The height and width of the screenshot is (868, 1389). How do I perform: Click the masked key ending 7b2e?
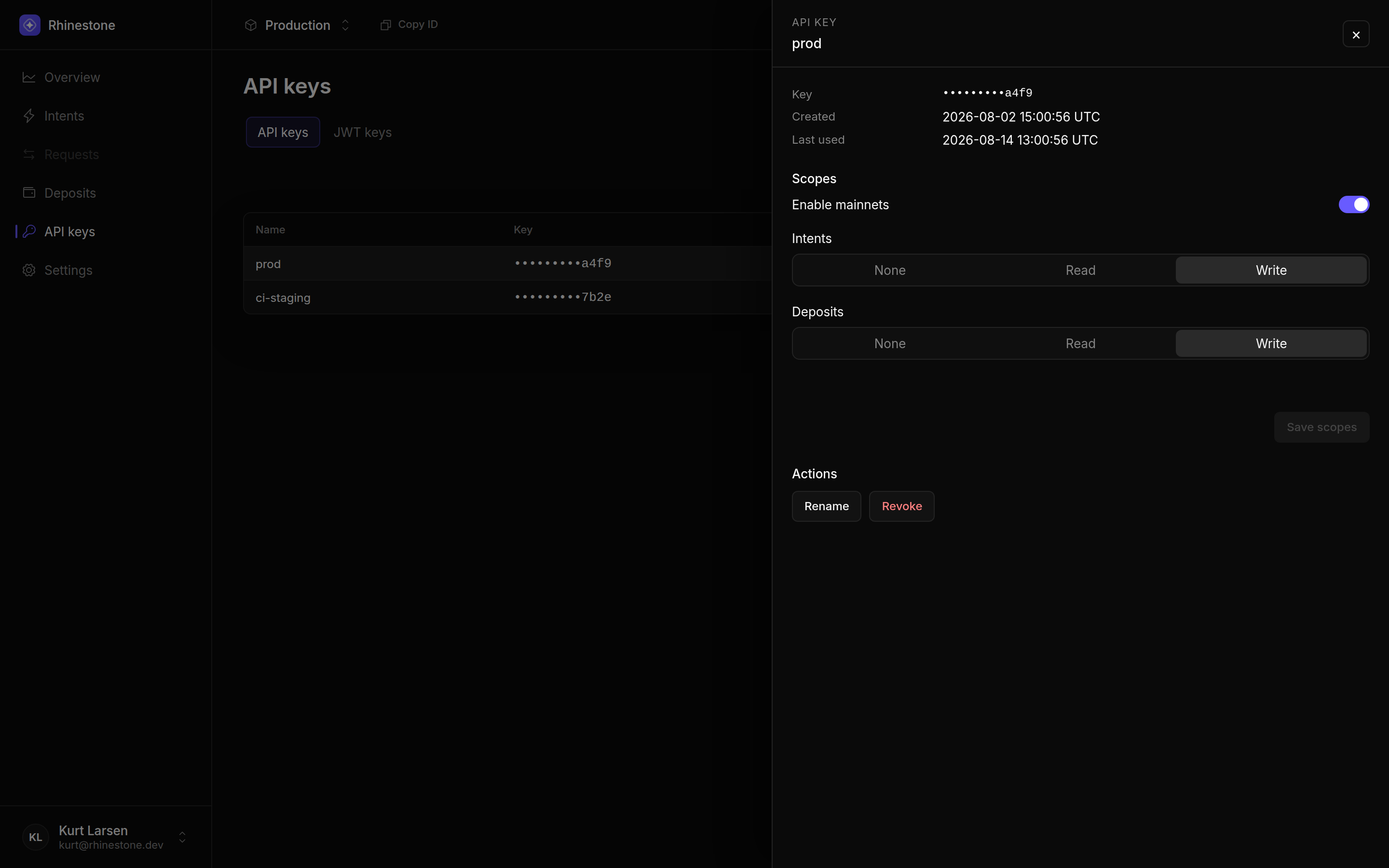pos(562,297)
